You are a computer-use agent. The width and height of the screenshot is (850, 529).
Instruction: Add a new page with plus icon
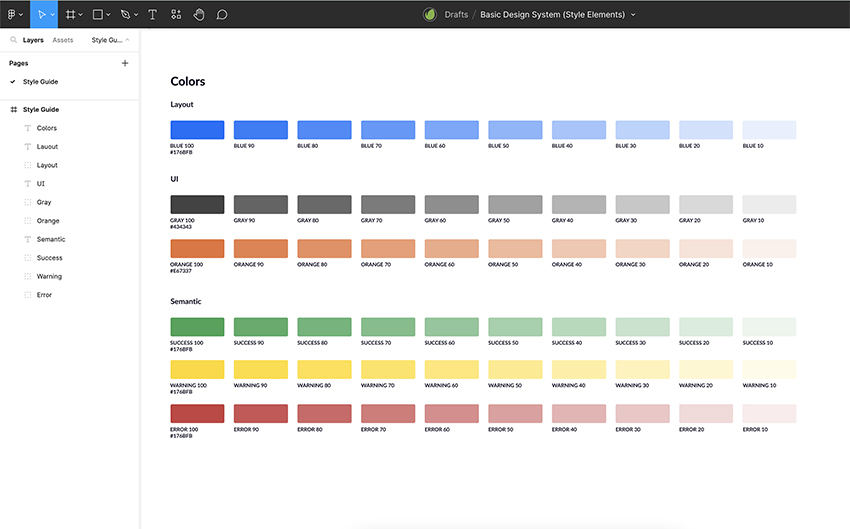pyautogui.click(x=125, y=63)
